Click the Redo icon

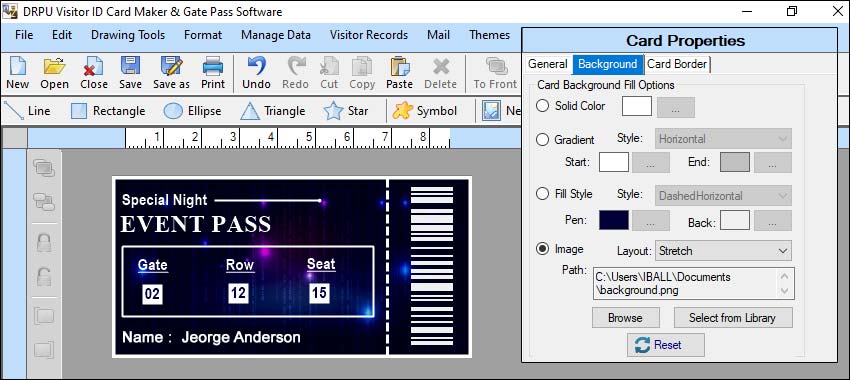pyautogui.click(x=295, y=73)
